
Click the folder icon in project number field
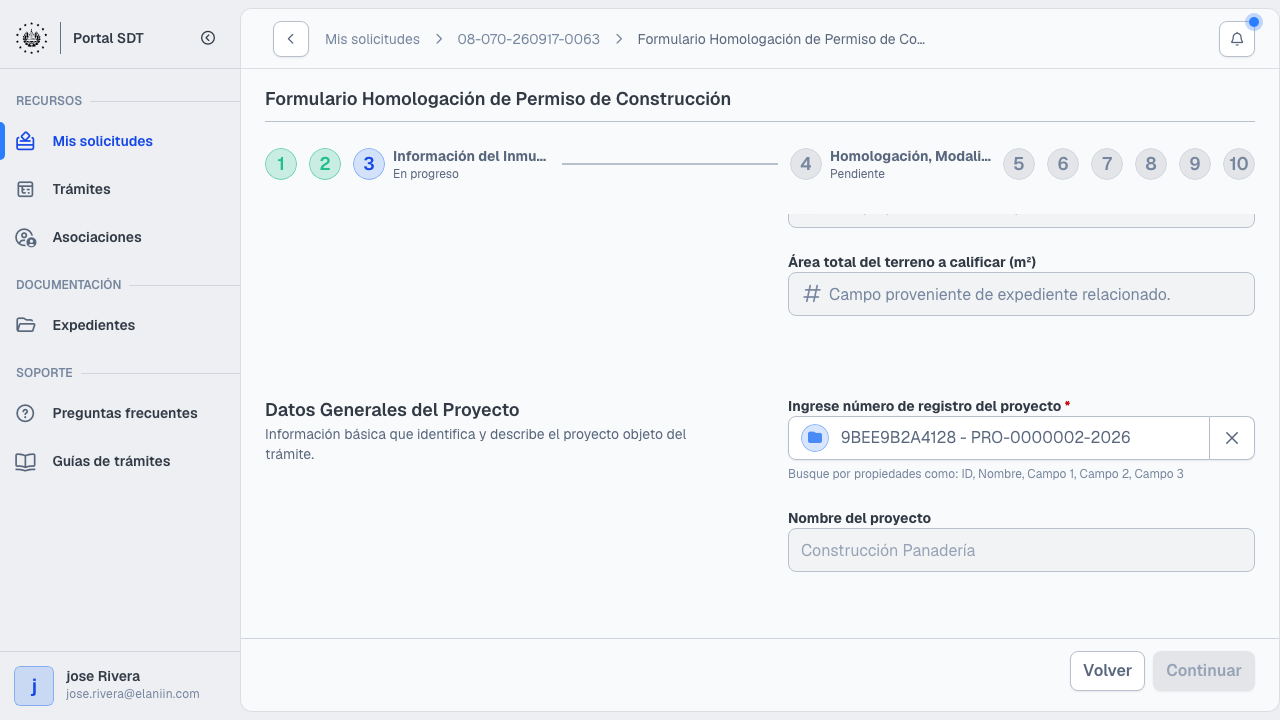[815, 438]
